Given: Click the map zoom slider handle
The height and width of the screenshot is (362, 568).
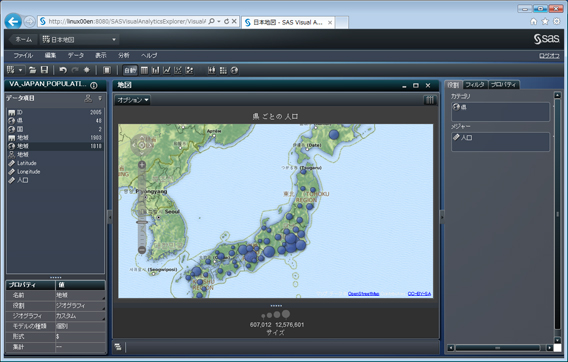Looking at the screenshot, I should (x=142, y=222).
